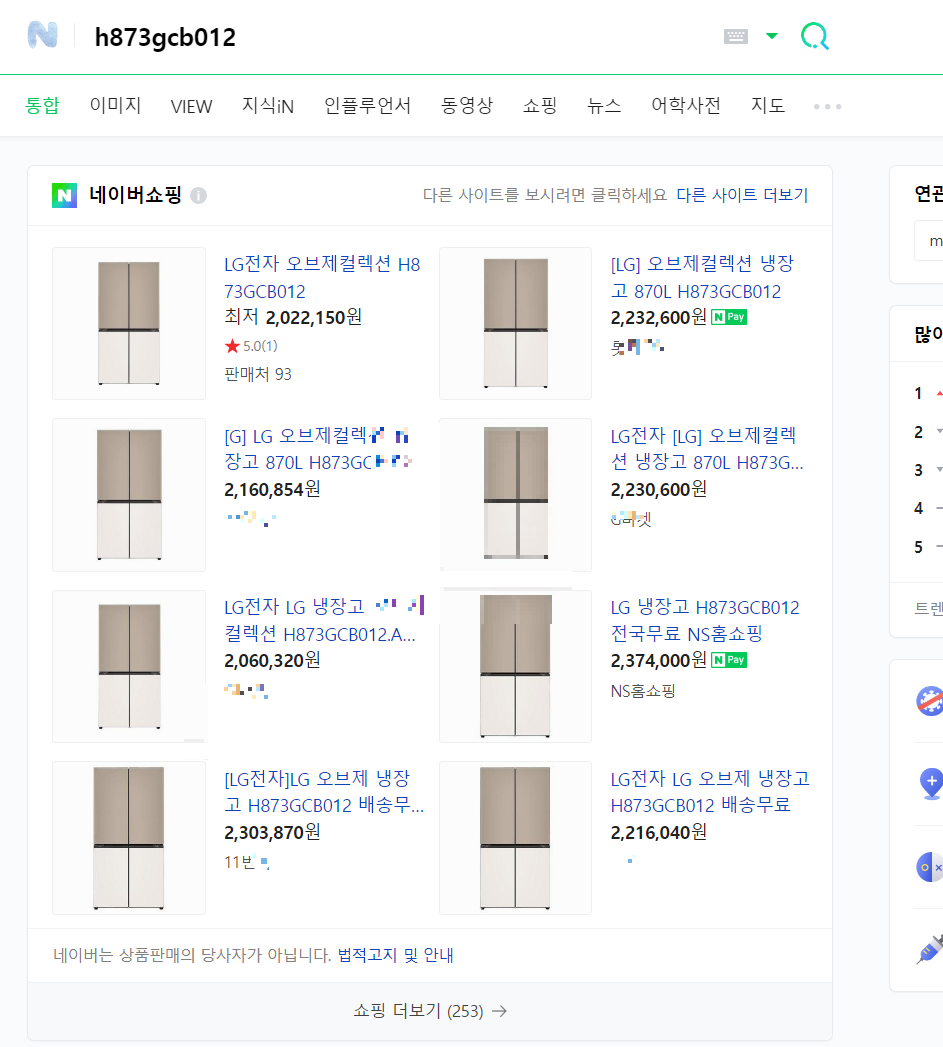Click the Naver Shopping N logo icon
This screenshot has height=1047, width=943.
(x=64, y=196)
